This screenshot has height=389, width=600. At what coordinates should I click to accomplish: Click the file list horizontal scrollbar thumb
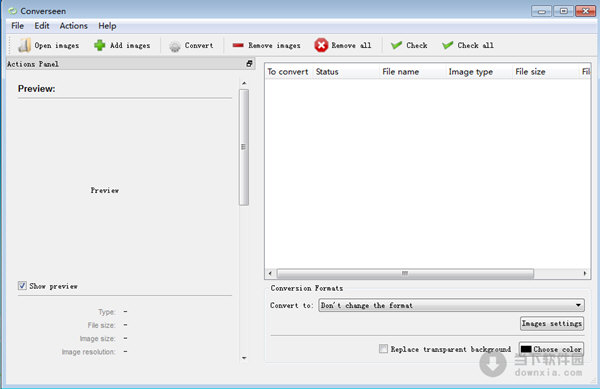click(x=405, y=273)
